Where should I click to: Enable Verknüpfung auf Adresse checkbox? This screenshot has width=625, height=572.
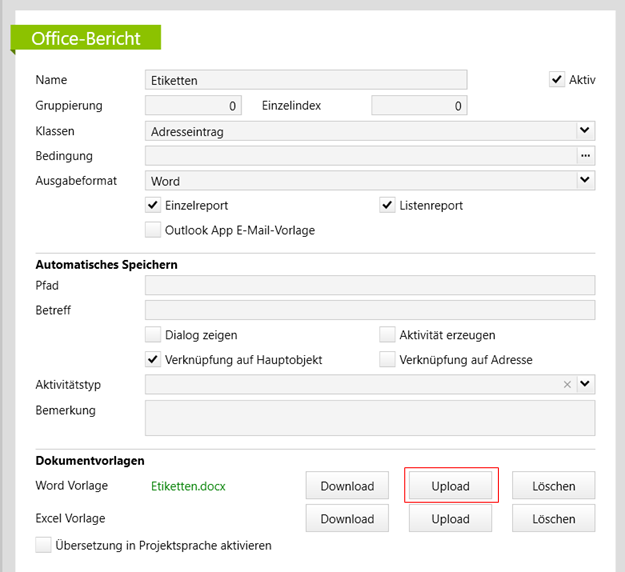coord(388,359)
